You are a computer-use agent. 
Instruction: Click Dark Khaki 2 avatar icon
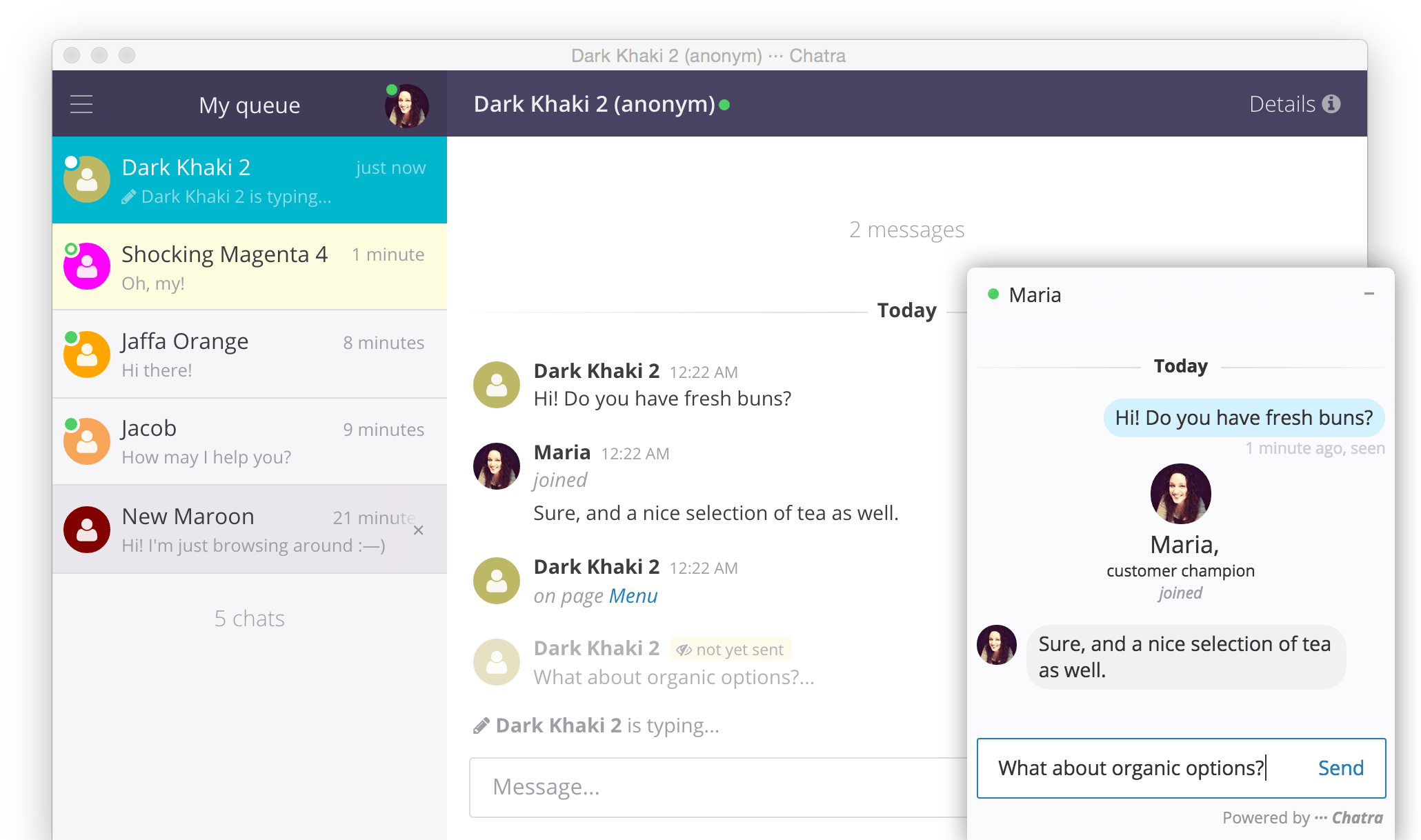point(87,180)
